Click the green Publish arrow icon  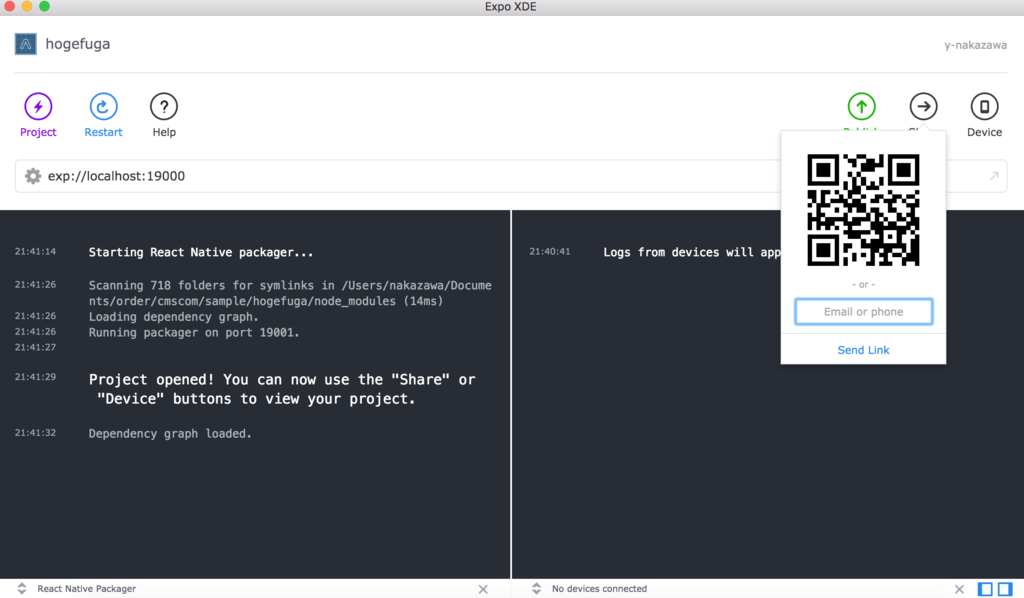[861, 106]
